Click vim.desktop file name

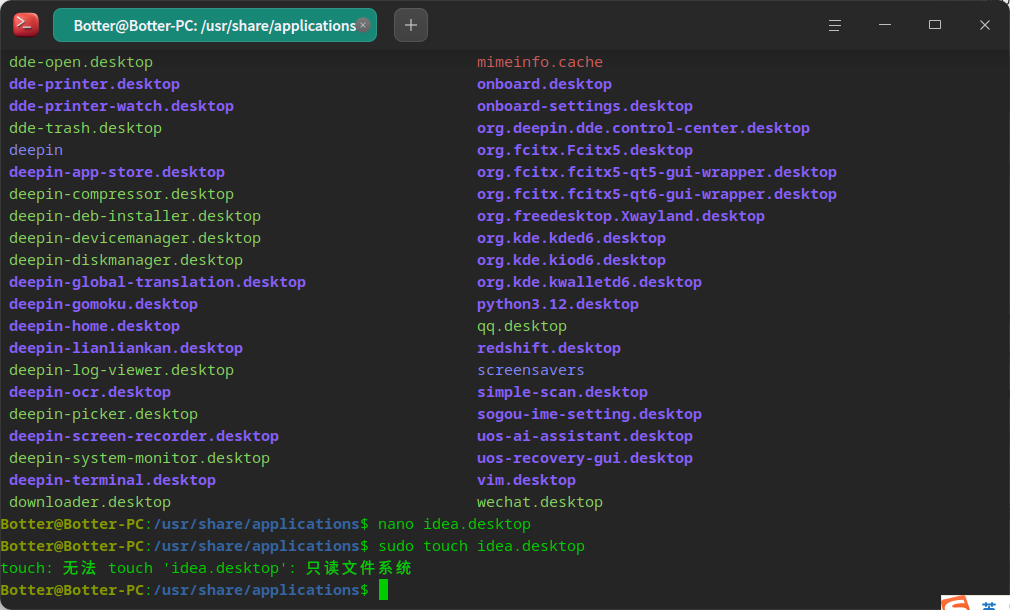coord(526,480)
